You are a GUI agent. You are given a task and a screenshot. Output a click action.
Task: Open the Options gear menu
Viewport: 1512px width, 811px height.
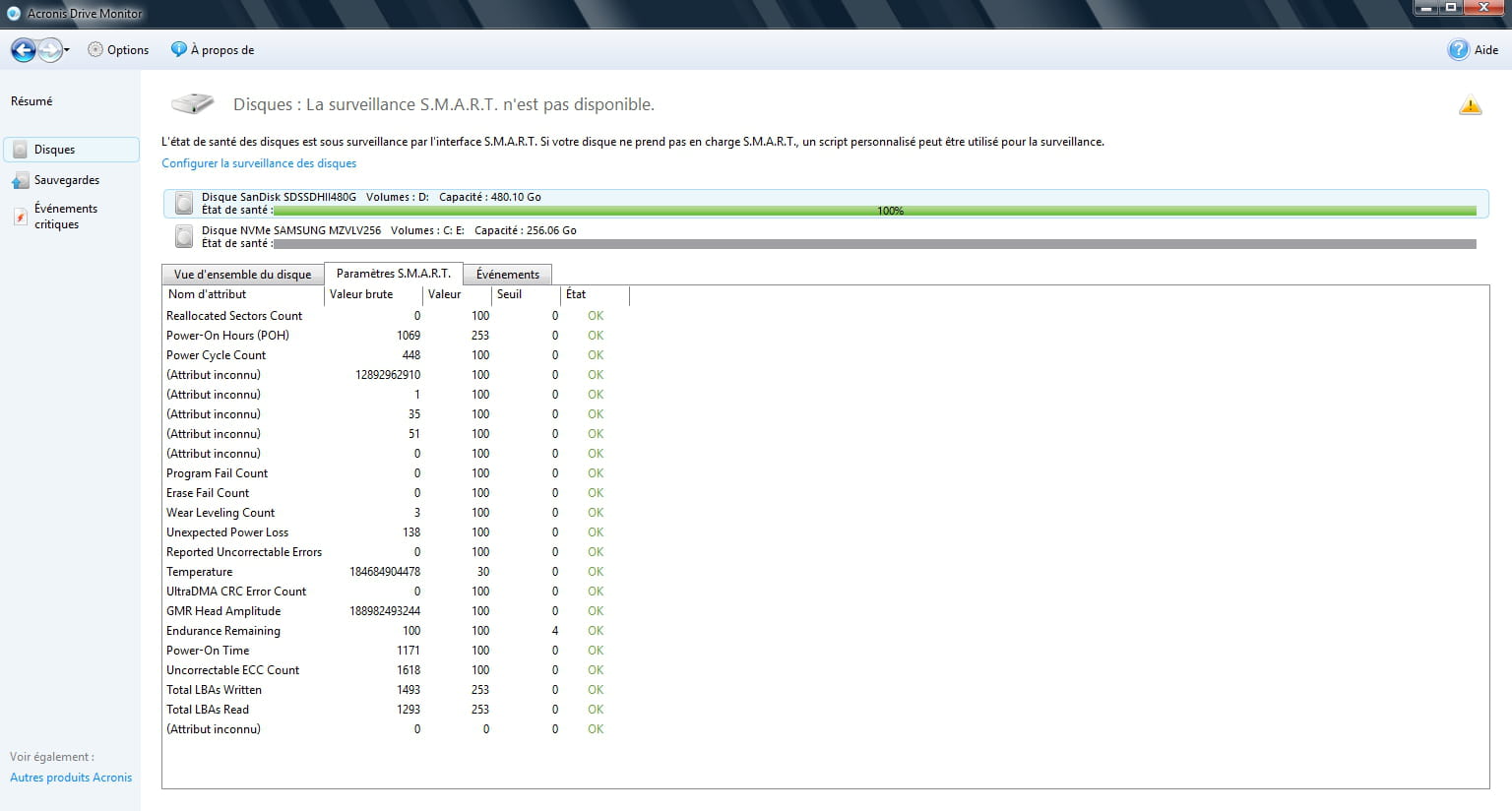point(118,50)
